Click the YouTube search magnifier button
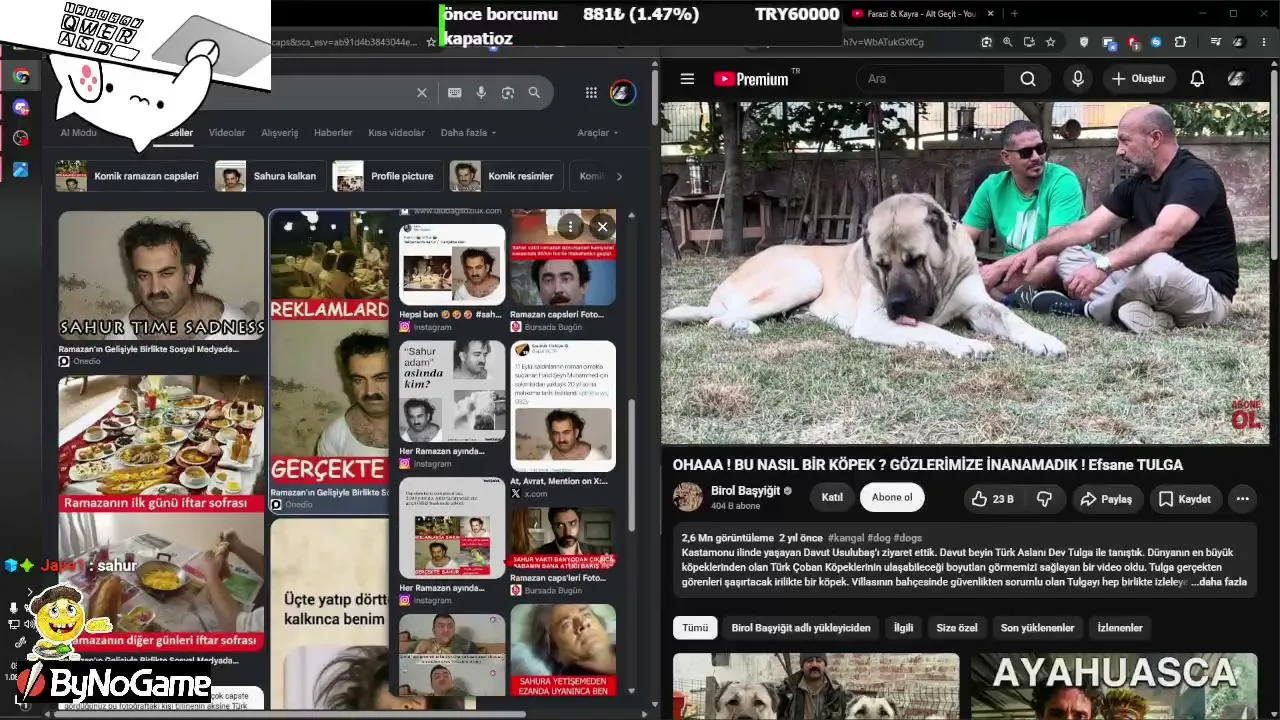This screenshot has height=720, width=1280. [x=1028, y=79]
